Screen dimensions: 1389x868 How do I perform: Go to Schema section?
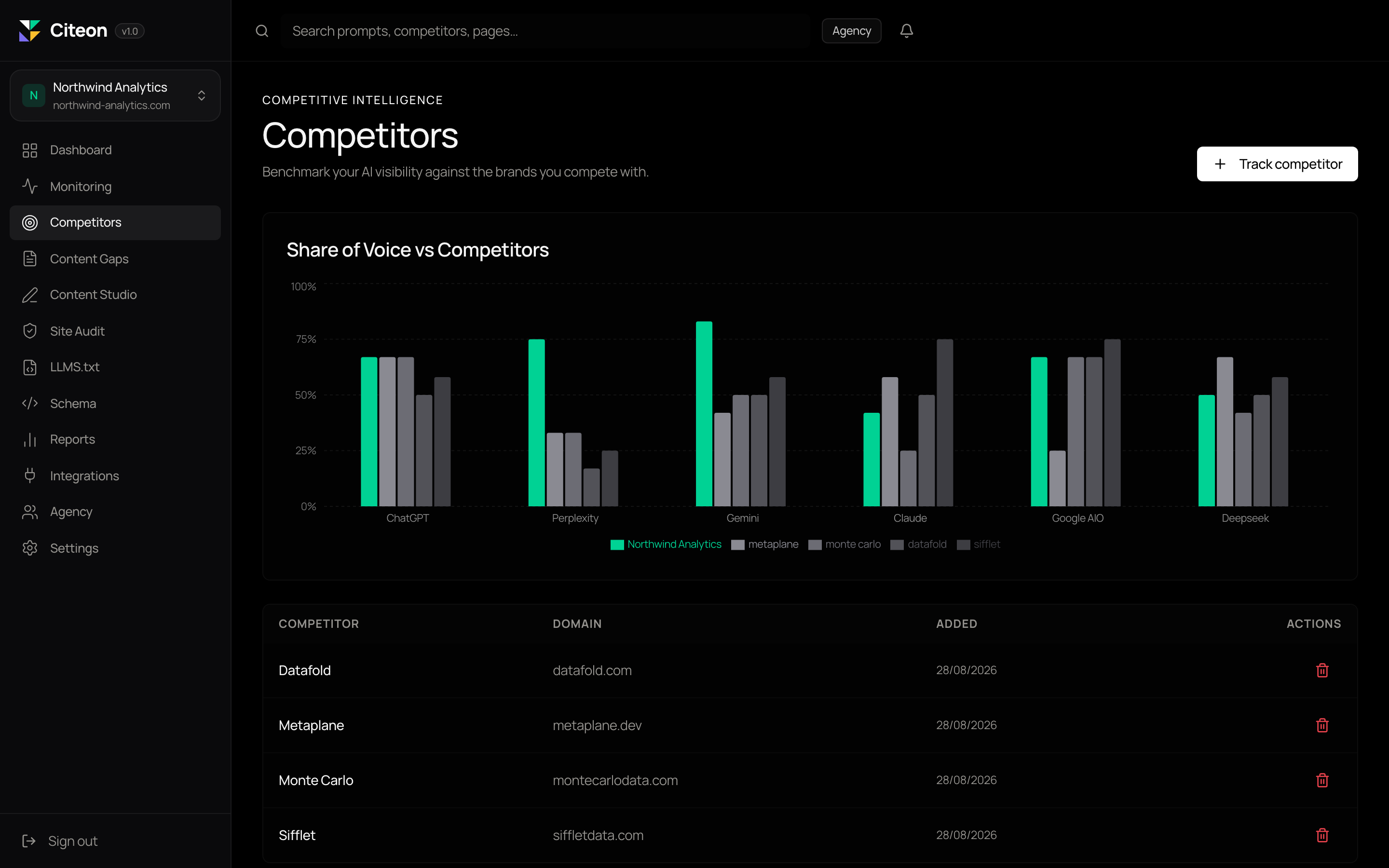(115, 404)
